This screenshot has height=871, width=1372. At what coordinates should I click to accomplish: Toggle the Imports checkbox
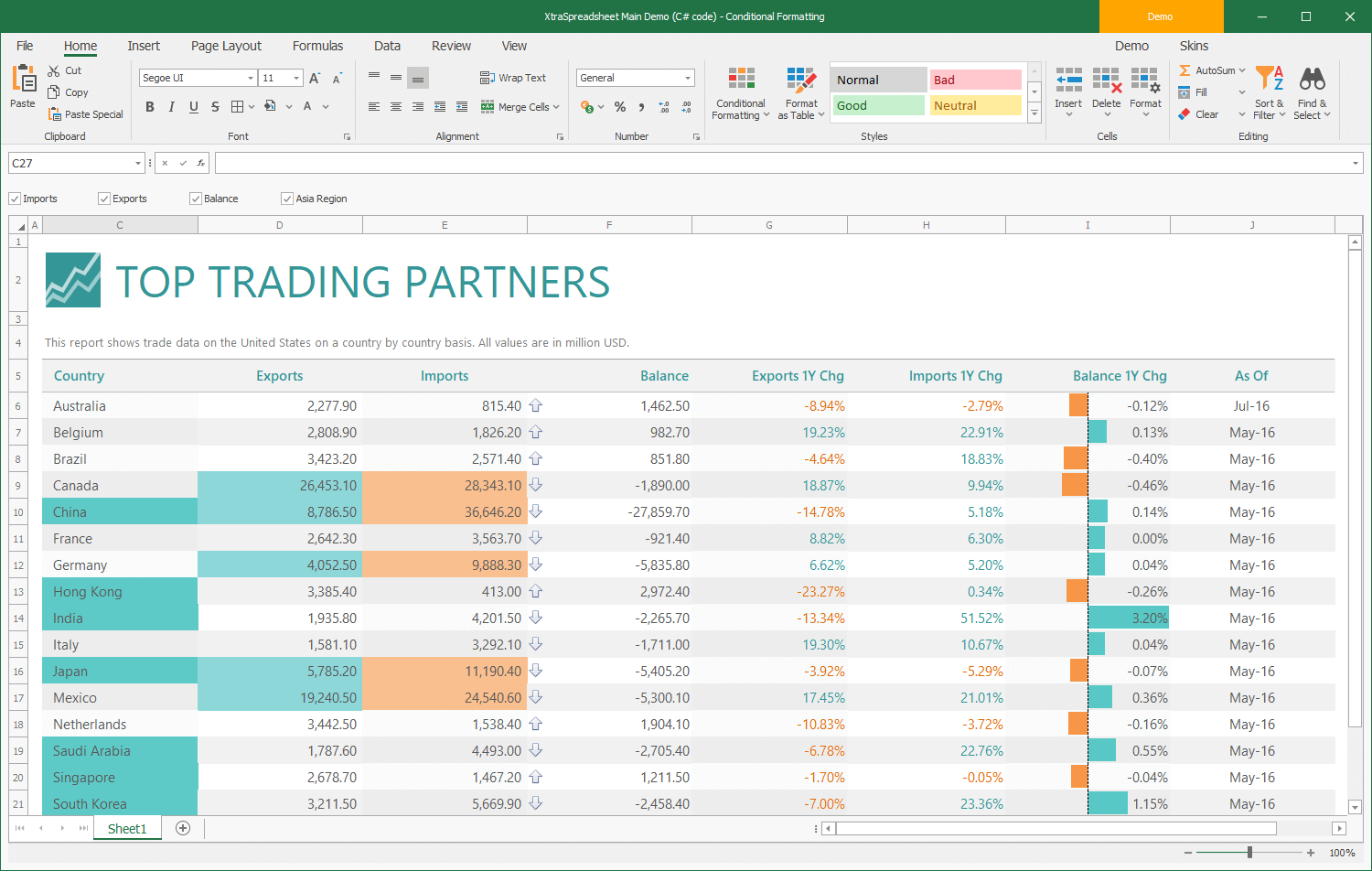coord(15,199)
